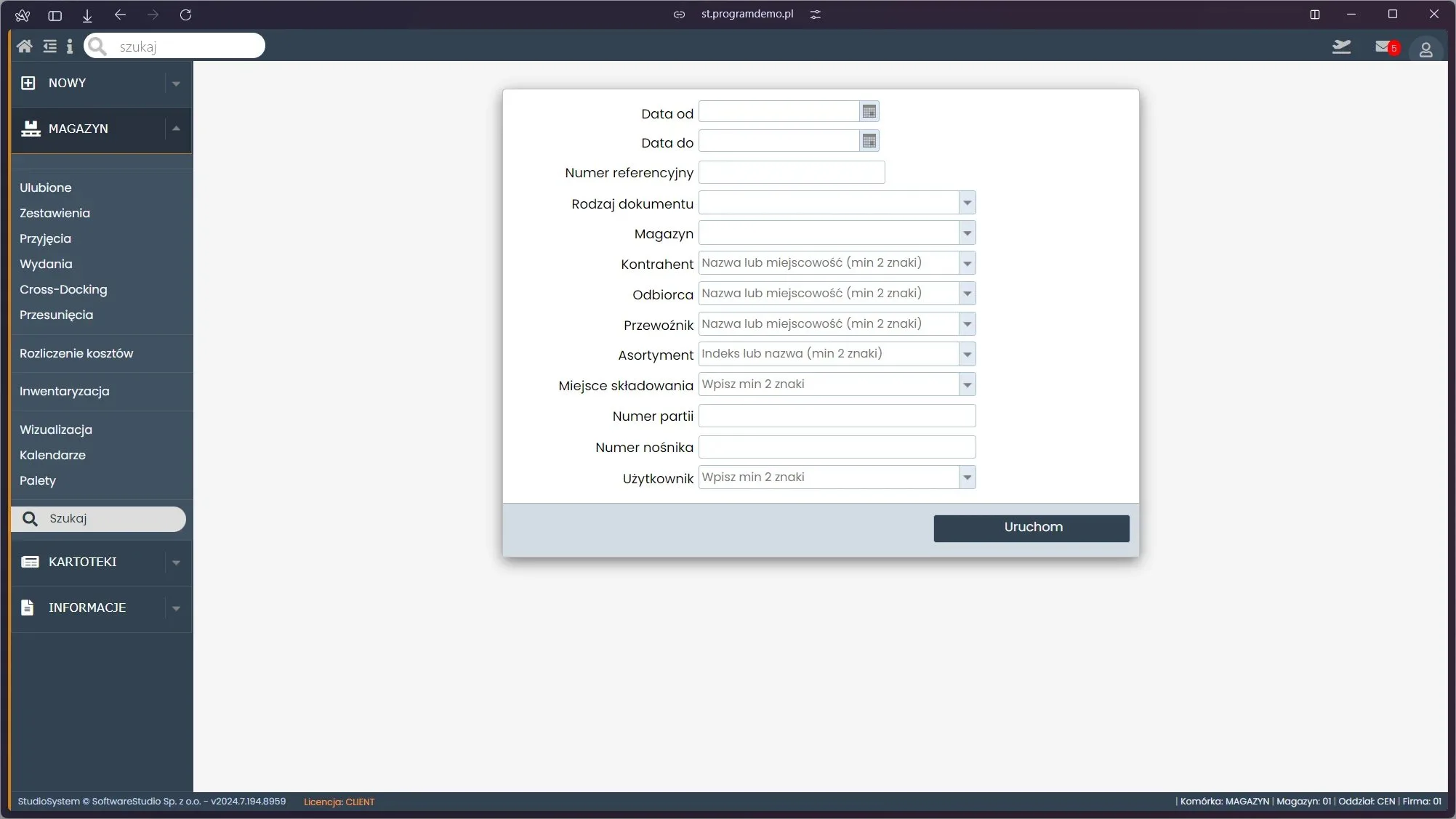Open the Asortyment dropdown arrow
Screen dimensions: 1456x819
(x=967, y=355)
